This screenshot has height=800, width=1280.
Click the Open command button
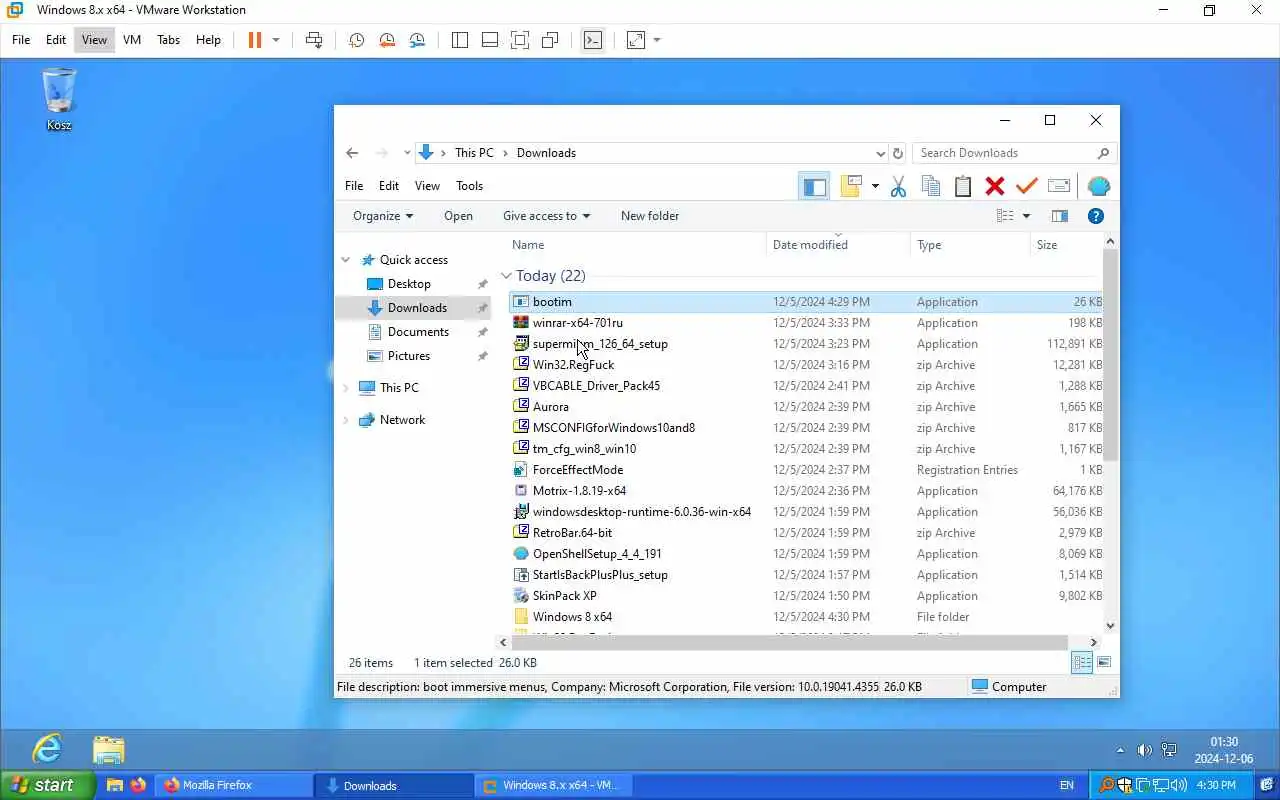pyautogui.click(x=458, y=216)
